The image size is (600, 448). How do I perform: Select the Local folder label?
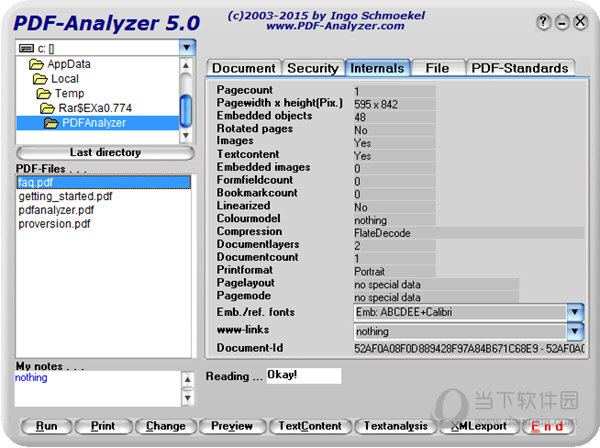[x=65, y=79]
